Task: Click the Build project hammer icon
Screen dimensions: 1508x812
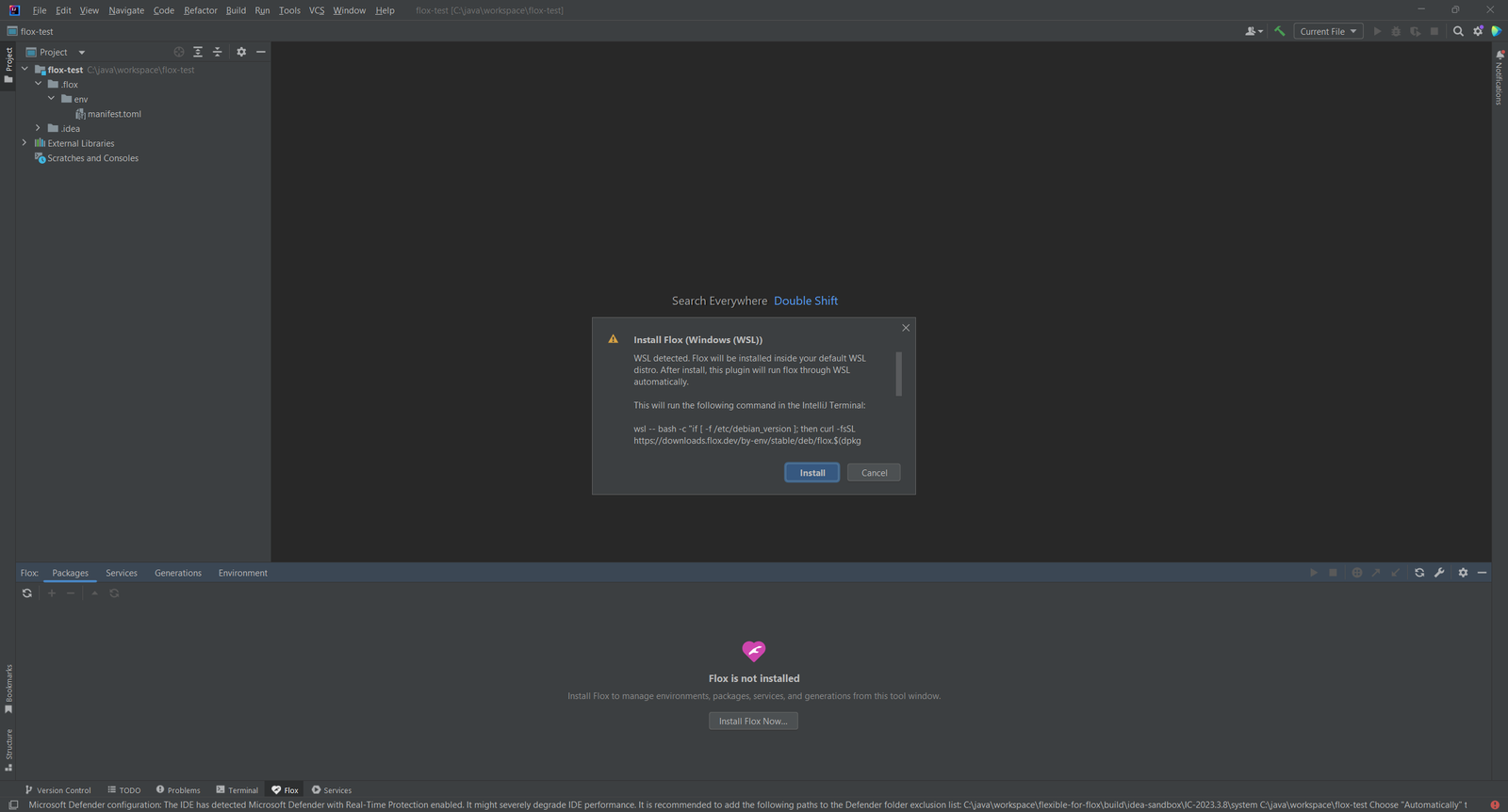Action: pyautogui.click(x=1279, y=31)
